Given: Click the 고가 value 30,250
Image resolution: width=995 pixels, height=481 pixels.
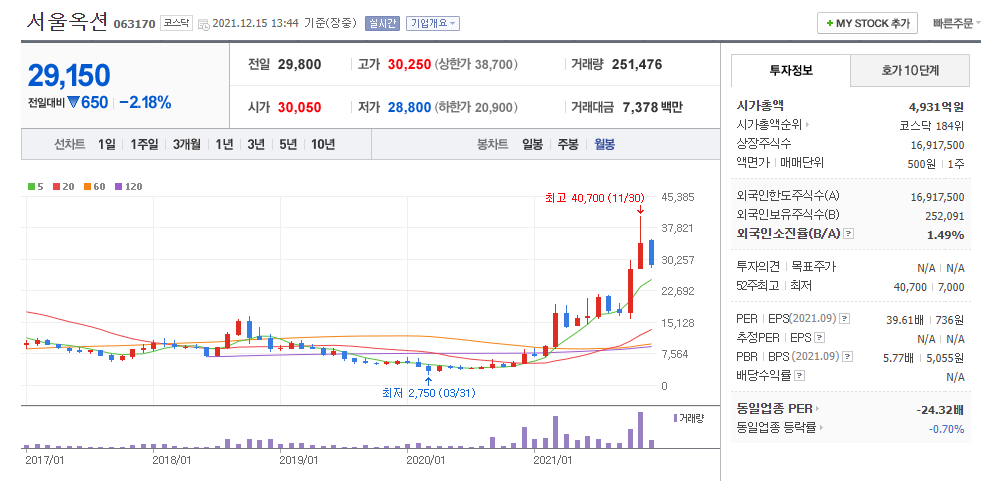Looking at the screenshot, I should point(409,64).
